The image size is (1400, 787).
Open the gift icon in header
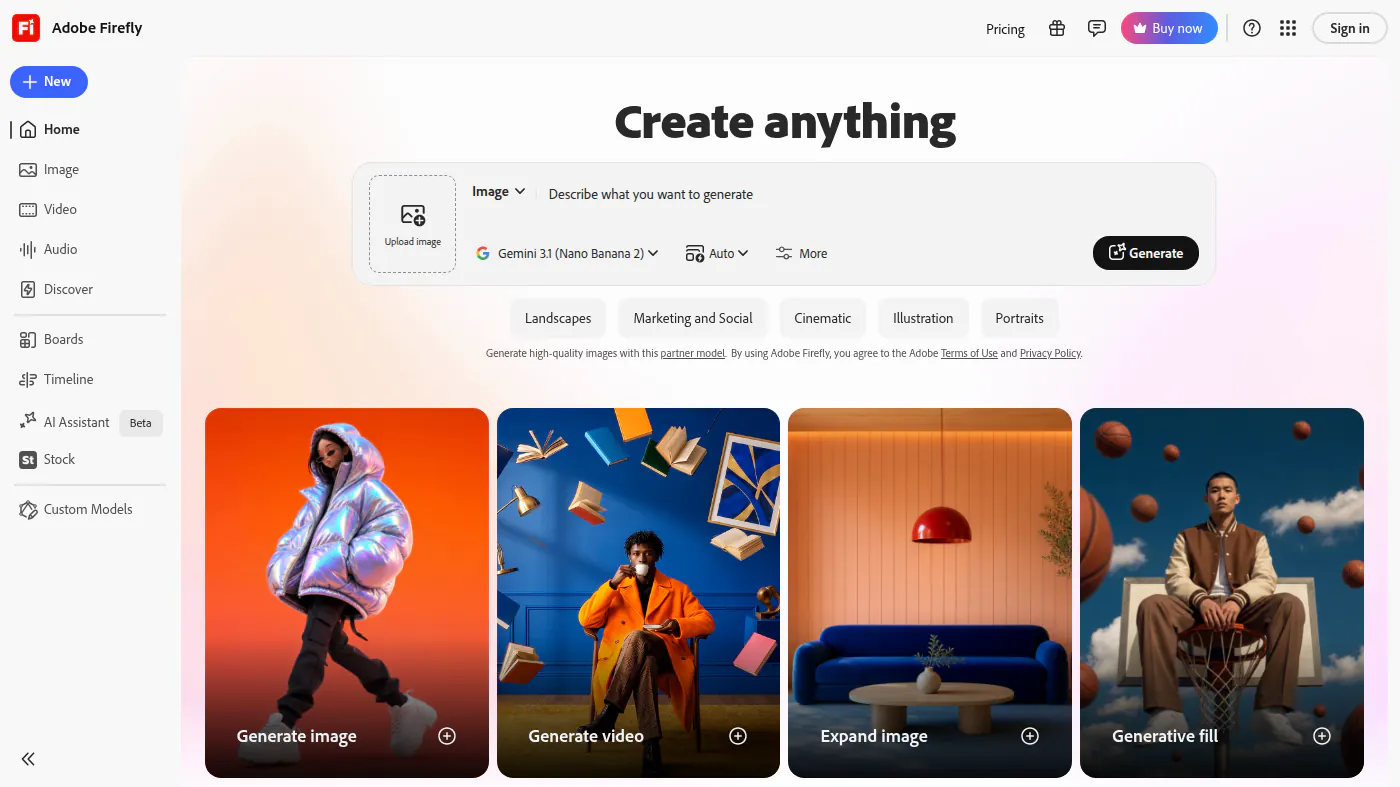pyautogui.click(x=1057, y=28)
